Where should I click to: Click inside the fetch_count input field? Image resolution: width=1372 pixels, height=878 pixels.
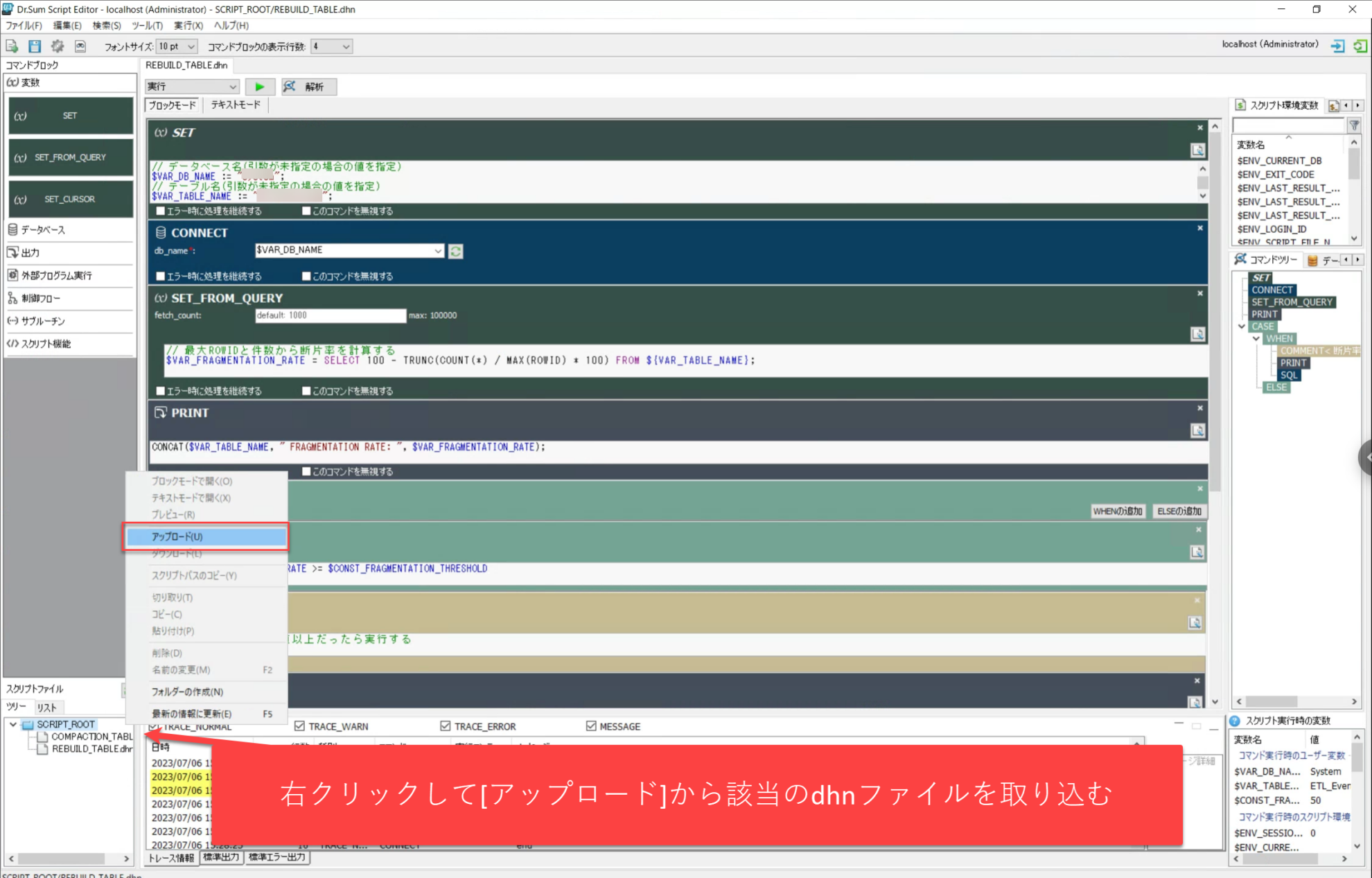coord(331,315)
